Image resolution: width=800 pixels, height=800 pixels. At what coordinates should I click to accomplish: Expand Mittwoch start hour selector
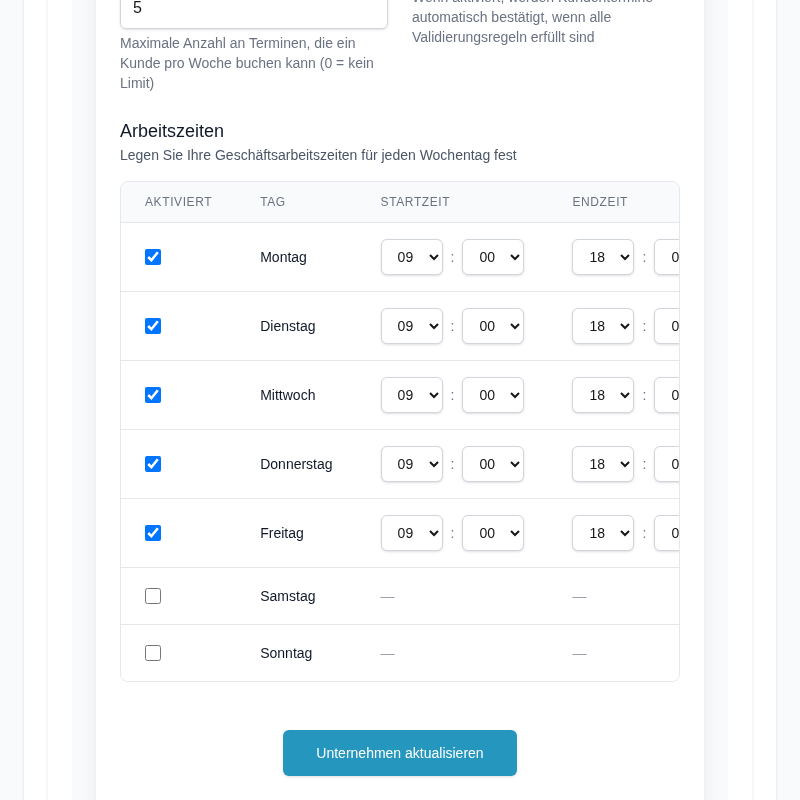[x=411, y=395]
